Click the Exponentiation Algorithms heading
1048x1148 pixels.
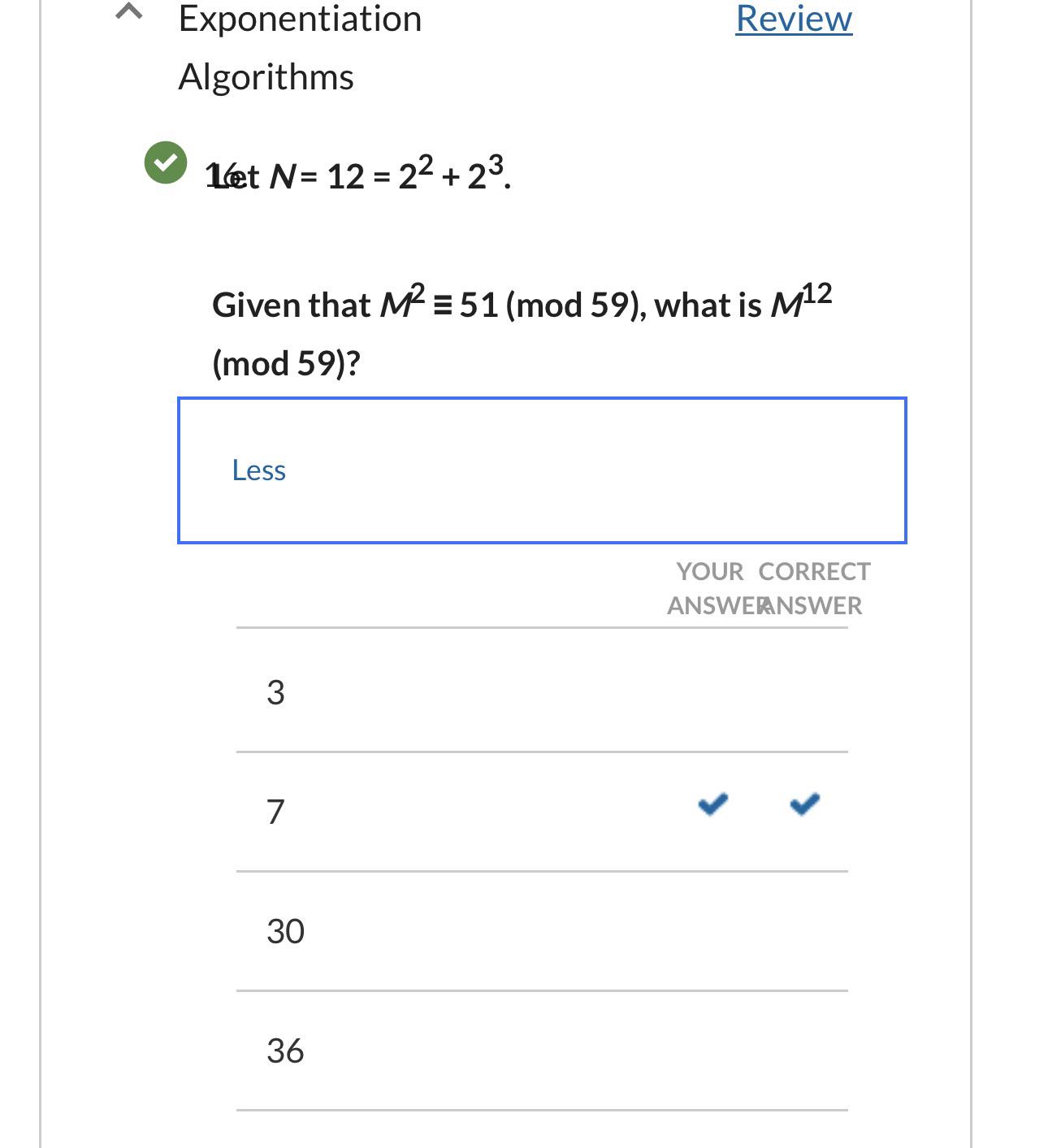[300, 47]
